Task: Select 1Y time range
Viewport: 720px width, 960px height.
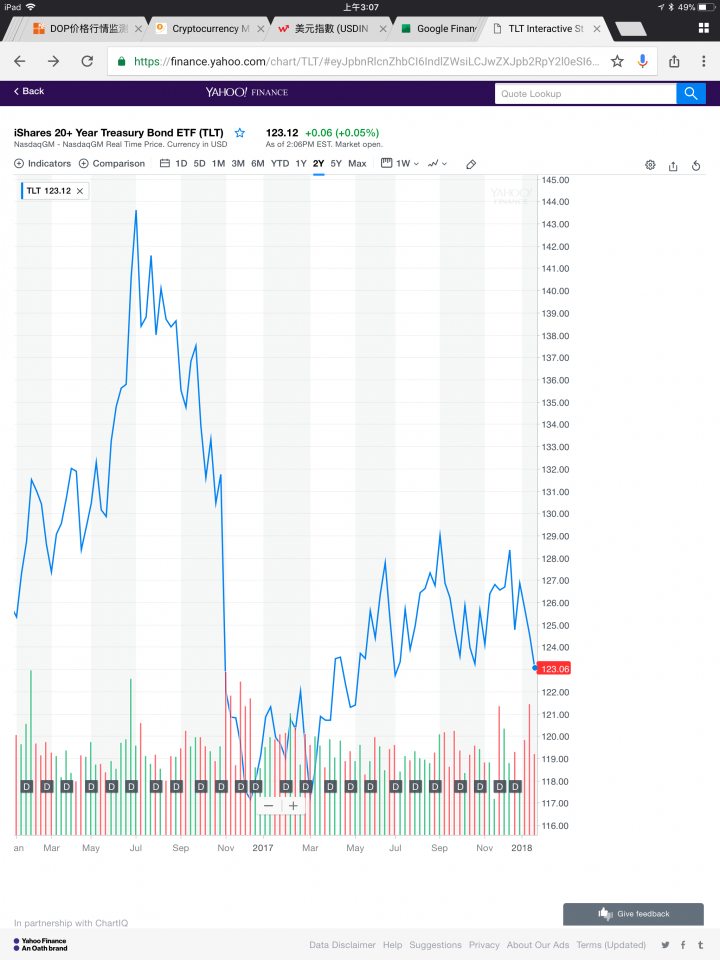Action: pyautogui.click(x=301, y=163)
